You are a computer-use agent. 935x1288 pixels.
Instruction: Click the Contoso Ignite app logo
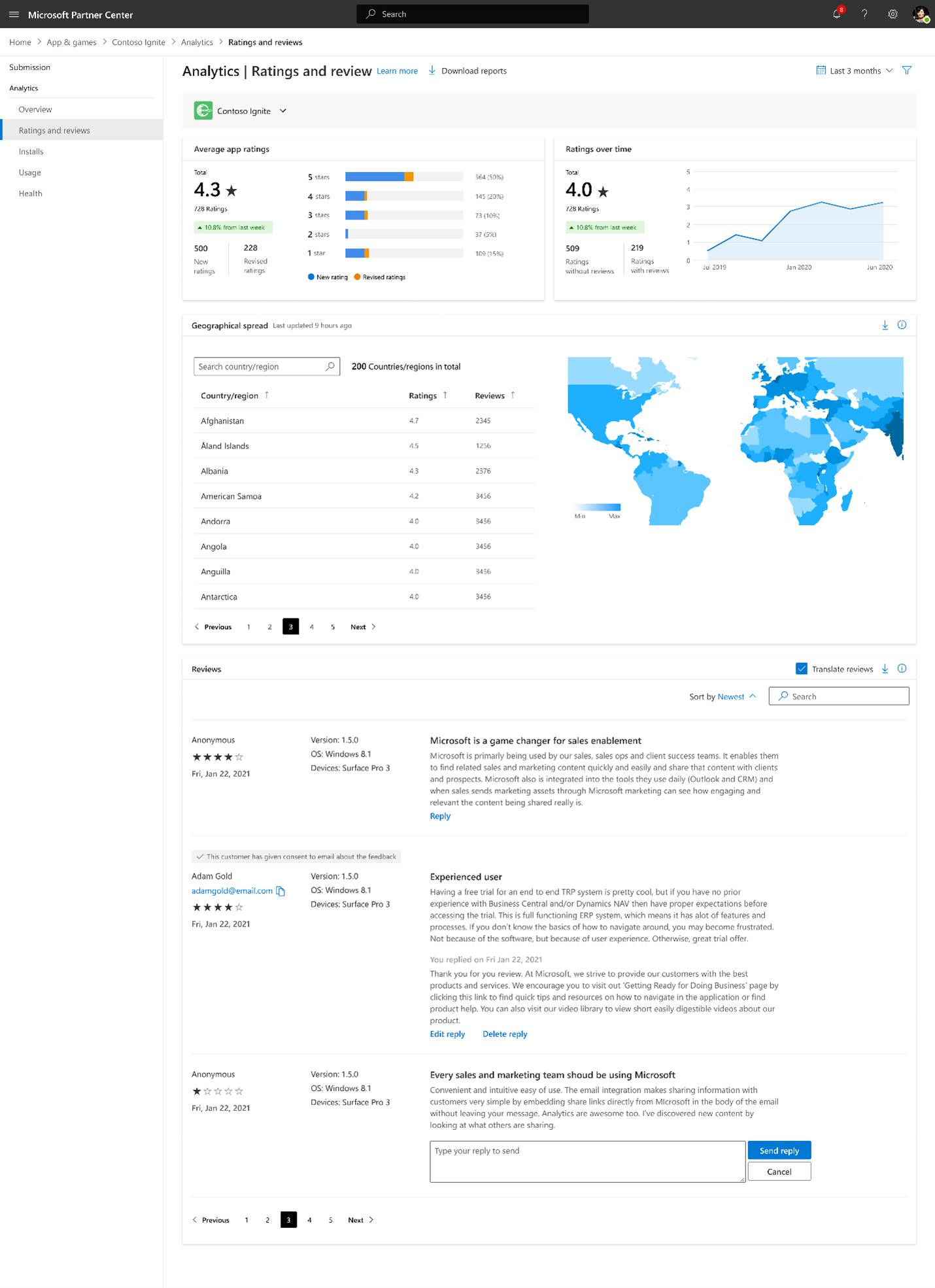pos(203,111)
